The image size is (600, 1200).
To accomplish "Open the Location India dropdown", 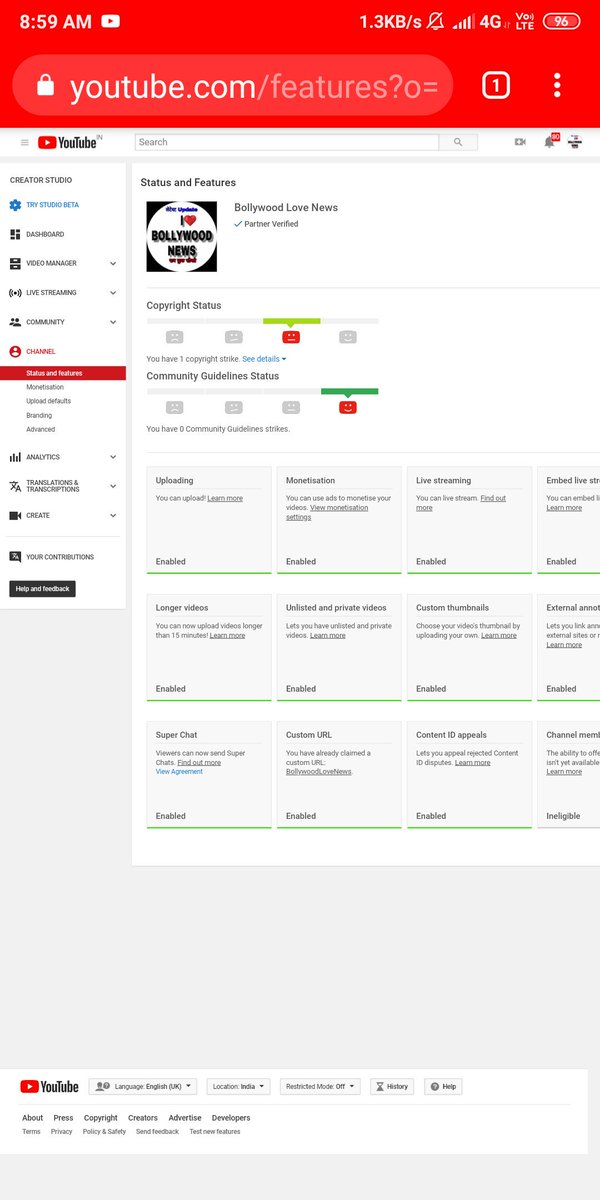I will click(238, 1086).
